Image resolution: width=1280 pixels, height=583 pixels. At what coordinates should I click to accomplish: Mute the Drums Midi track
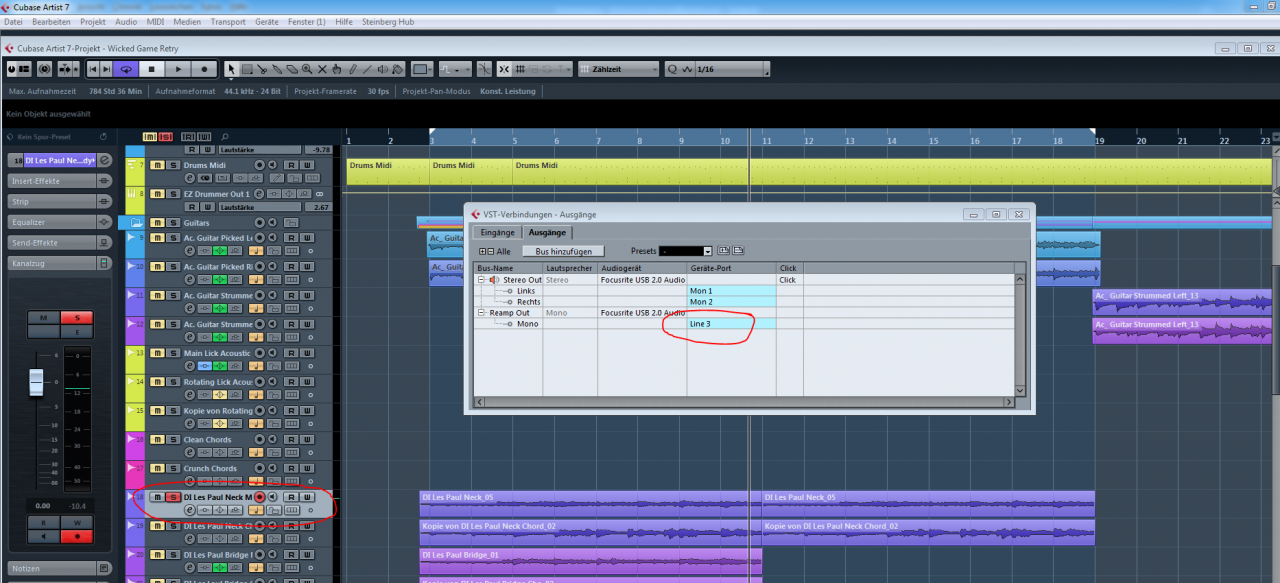(157, 165)
